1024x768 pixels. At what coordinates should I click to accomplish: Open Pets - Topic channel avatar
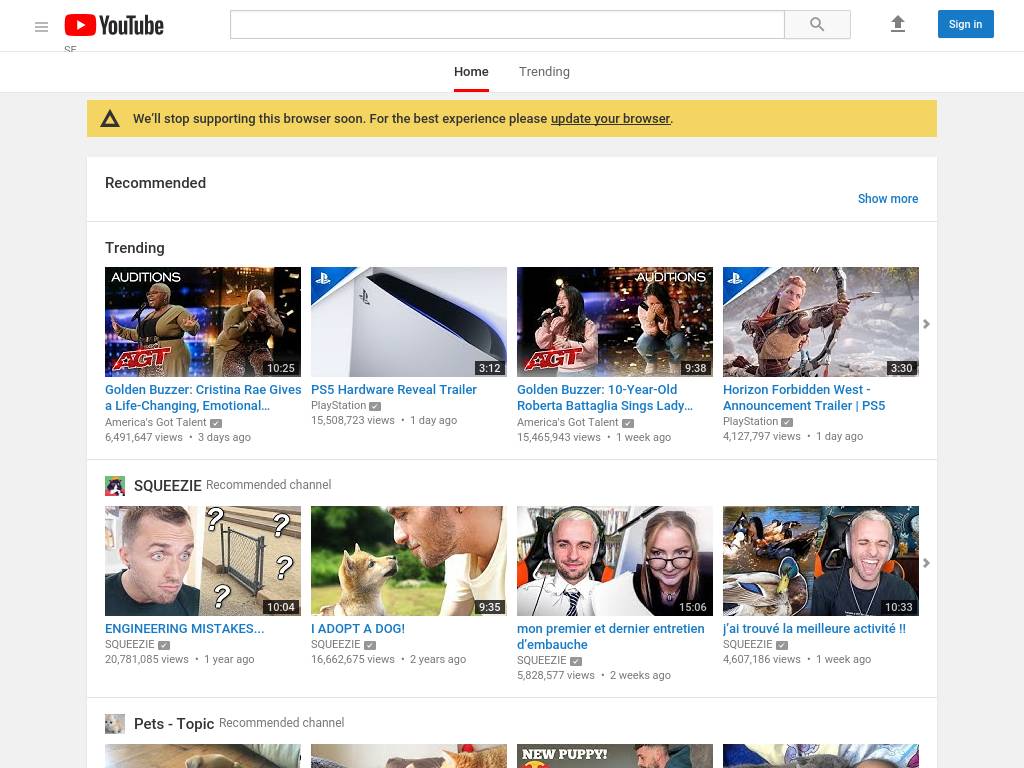pos(115,724)
